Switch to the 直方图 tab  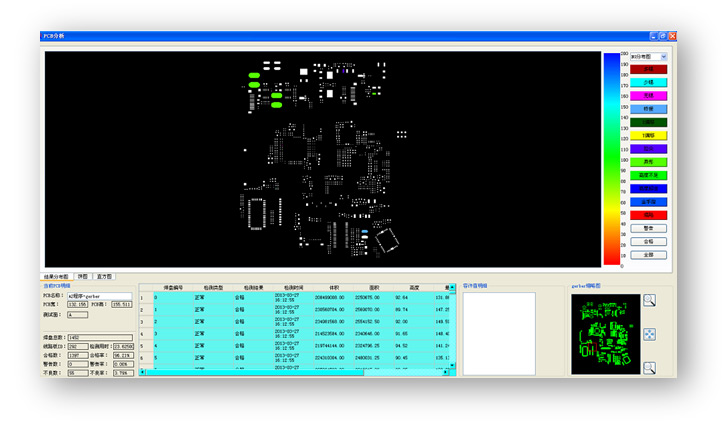[104, 276]
